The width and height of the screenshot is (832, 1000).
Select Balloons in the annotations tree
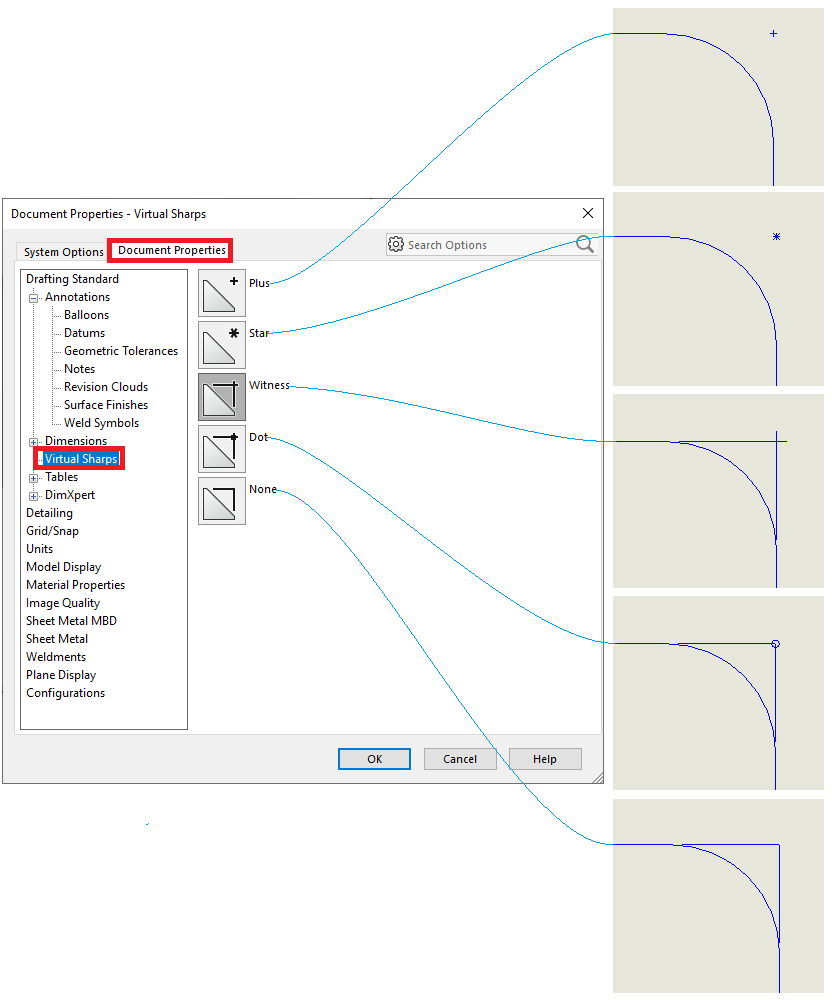pos(86,315)
